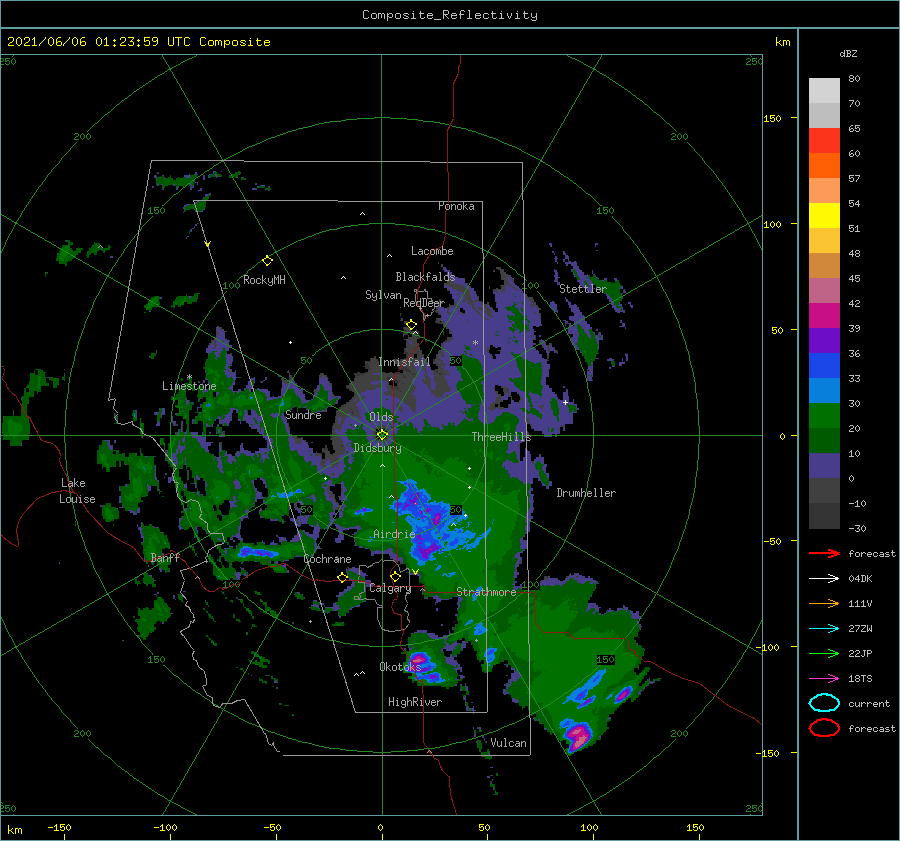Click the magenta 18TS arrow icon
The width and height of the screenshot is (900, 841).
824,679
